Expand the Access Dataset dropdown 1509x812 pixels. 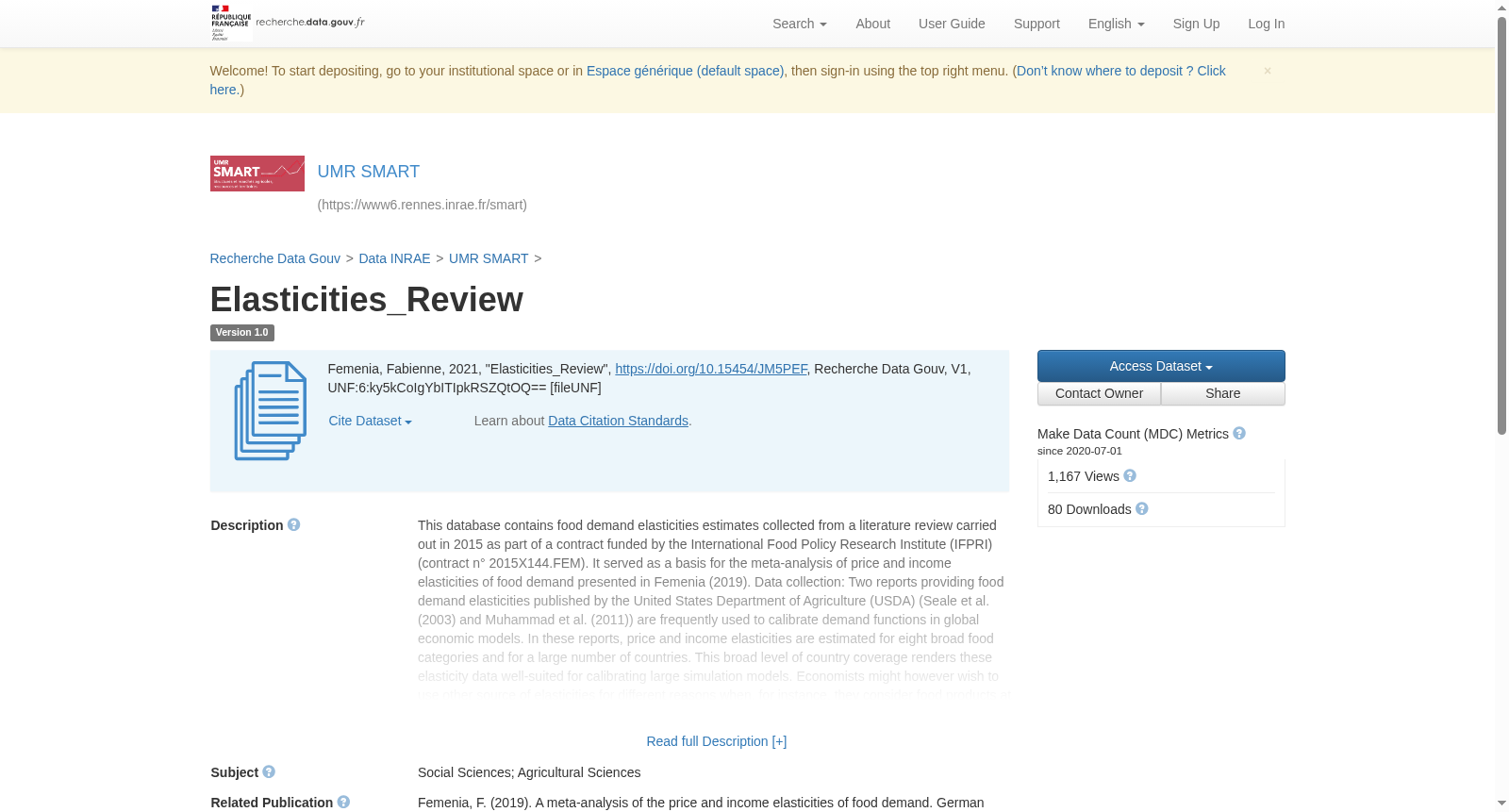tap(1161, 366)
